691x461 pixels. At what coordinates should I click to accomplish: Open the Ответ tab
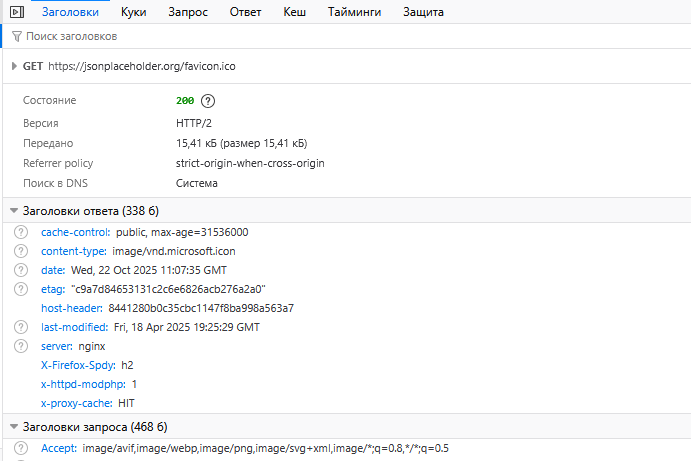tap(246, 12)
